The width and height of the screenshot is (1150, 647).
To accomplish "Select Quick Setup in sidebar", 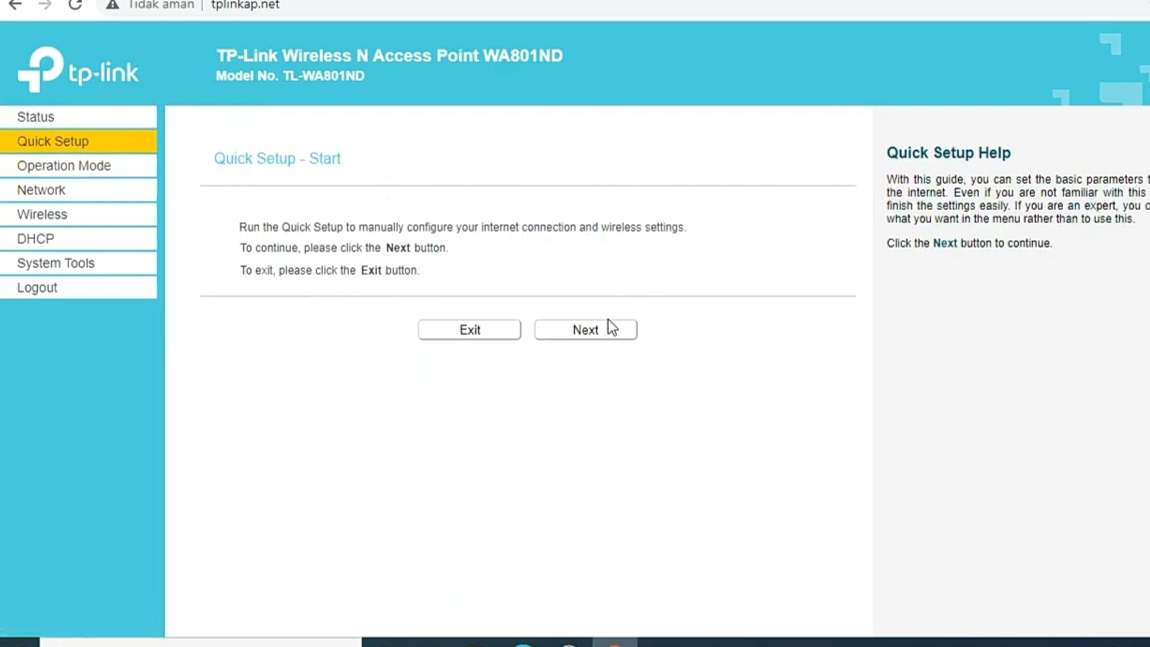I will (78, 141).
